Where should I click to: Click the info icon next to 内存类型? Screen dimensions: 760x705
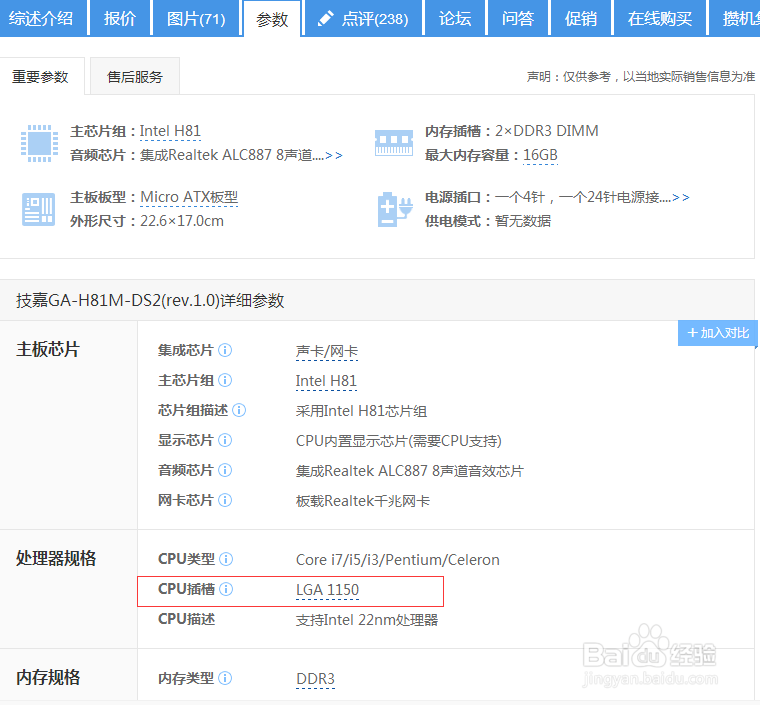point(225,678)
